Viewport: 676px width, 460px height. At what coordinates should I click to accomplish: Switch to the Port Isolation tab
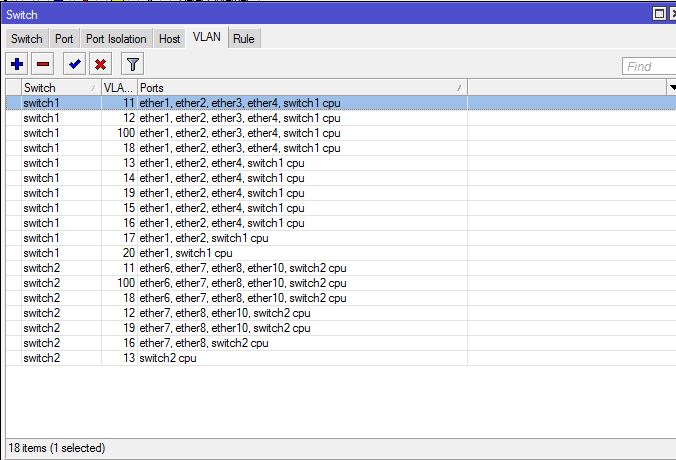click(x=116, y=39)
